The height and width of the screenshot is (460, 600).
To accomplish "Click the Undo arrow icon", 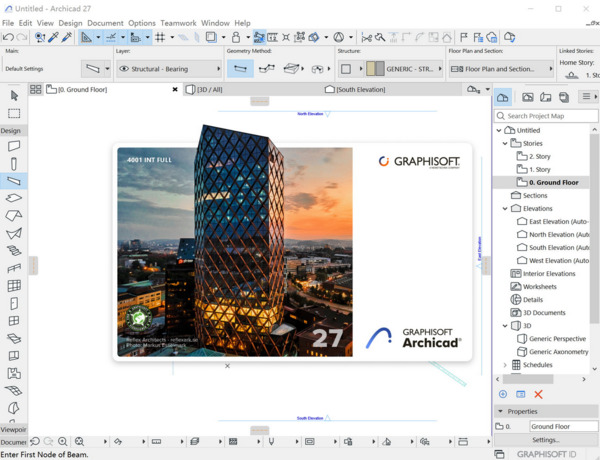I will click(x=8, y=37).
